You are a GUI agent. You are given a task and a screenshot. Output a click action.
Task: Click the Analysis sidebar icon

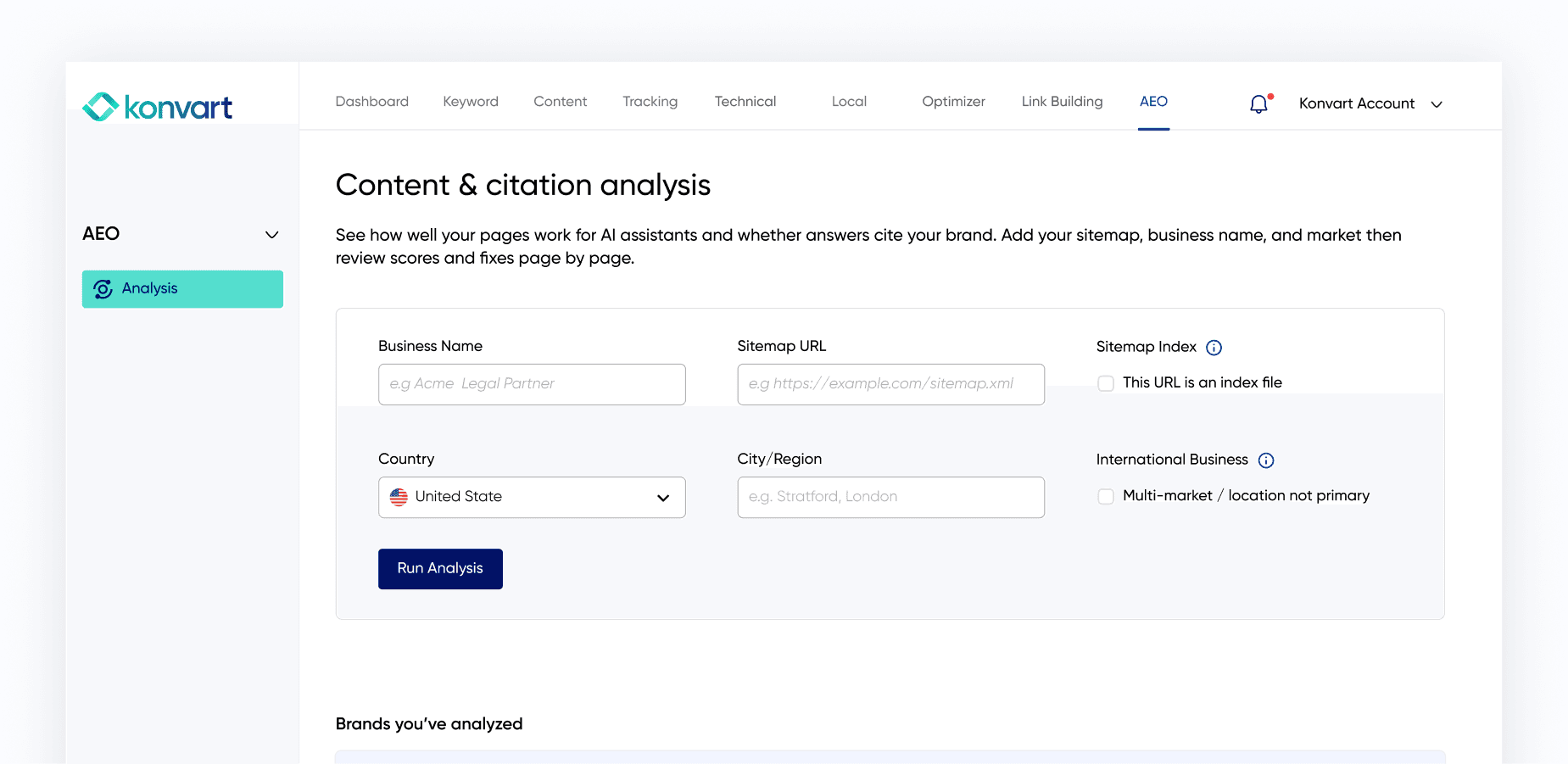point(103,289)
